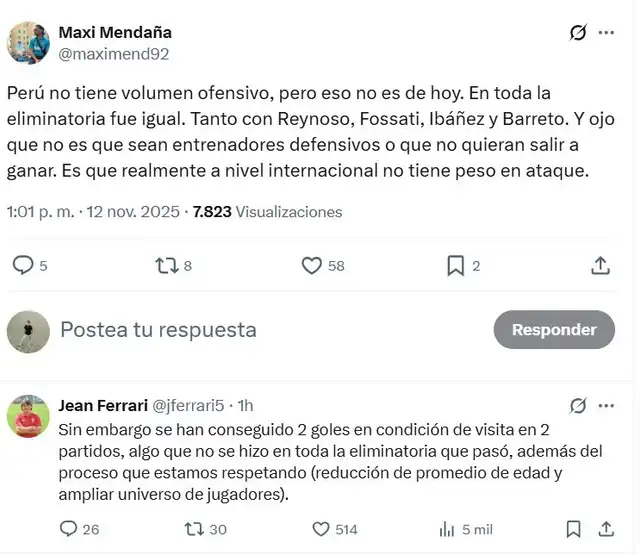Image resolution: width=640 pixels, height=555 pixels.
Task: Bookmark the main post
Action: click(455, 265)
